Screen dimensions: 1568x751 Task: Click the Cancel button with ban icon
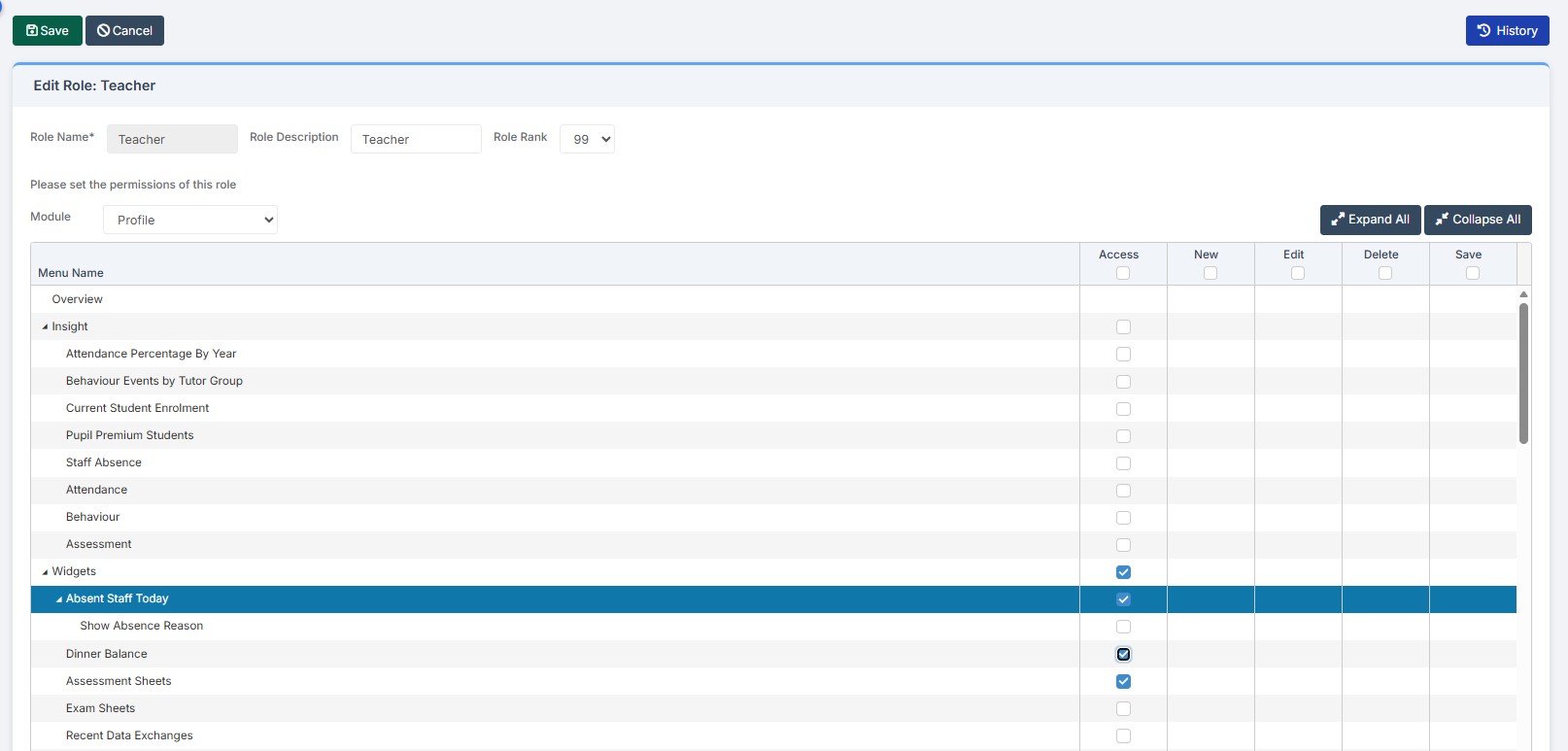coord(124,30)
